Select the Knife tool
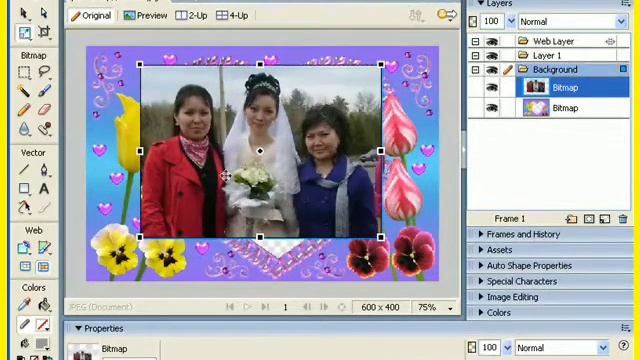This screenshot has width=640, height=360. (44, 207)
